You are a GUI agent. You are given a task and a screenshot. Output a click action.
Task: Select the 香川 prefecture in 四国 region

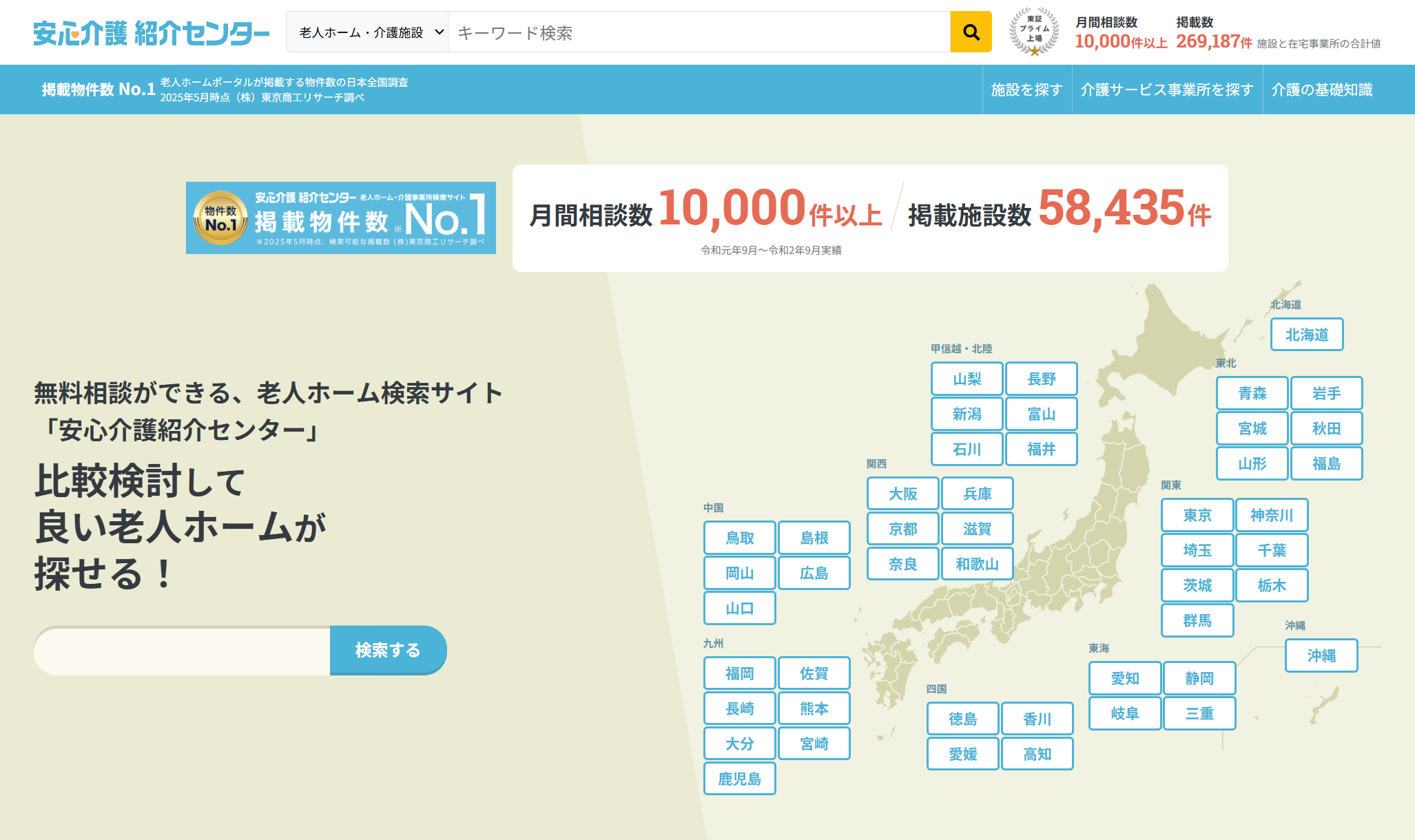1038,719
